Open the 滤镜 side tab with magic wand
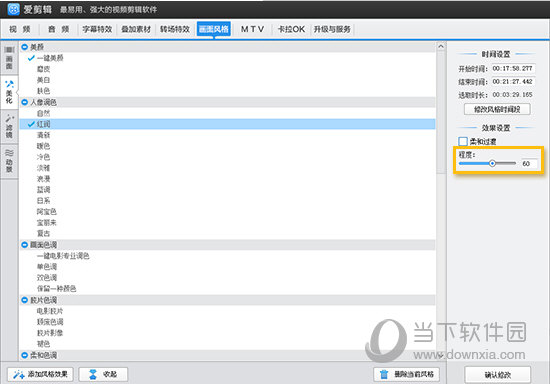Image resolution: width=550 pixels, height=384 pixels. click(9, 126)
